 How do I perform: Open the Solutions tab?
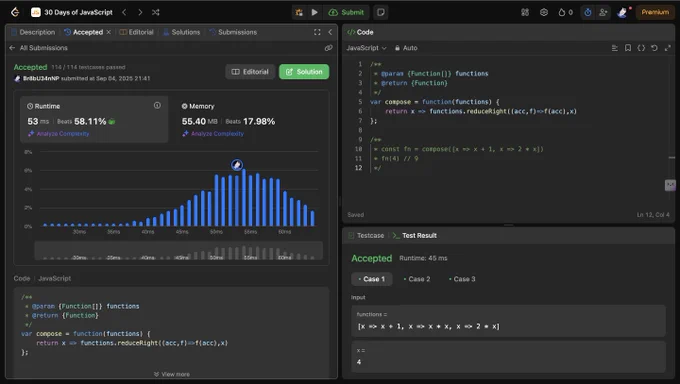click(182, 32)
